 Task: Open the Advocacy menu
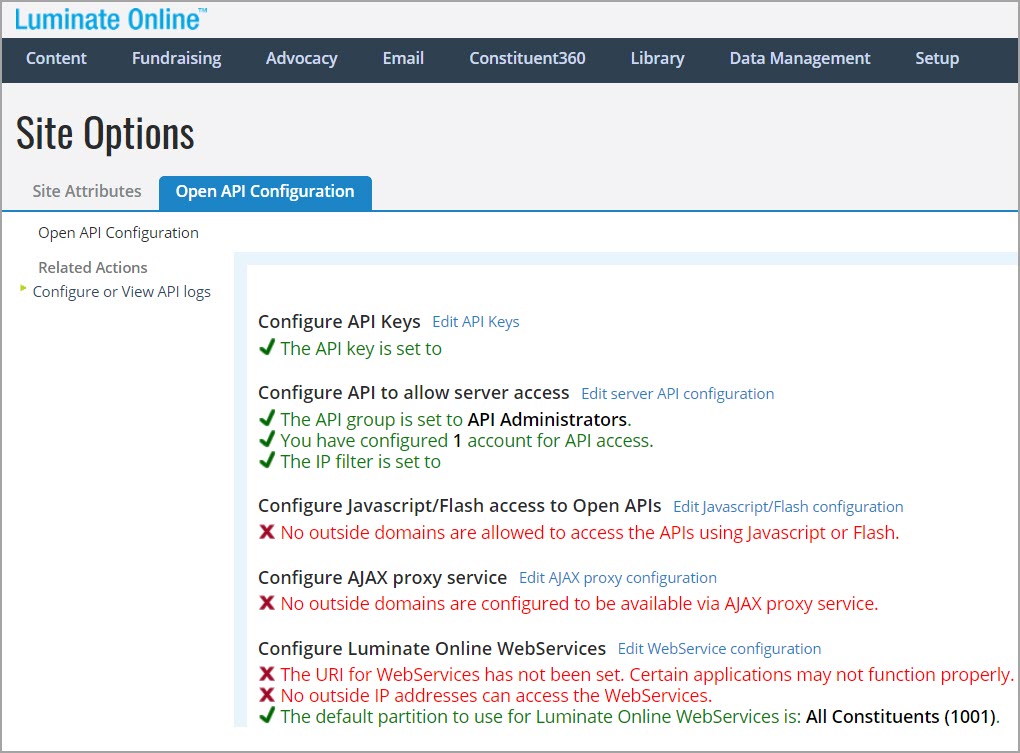click(x=301, y=59)
